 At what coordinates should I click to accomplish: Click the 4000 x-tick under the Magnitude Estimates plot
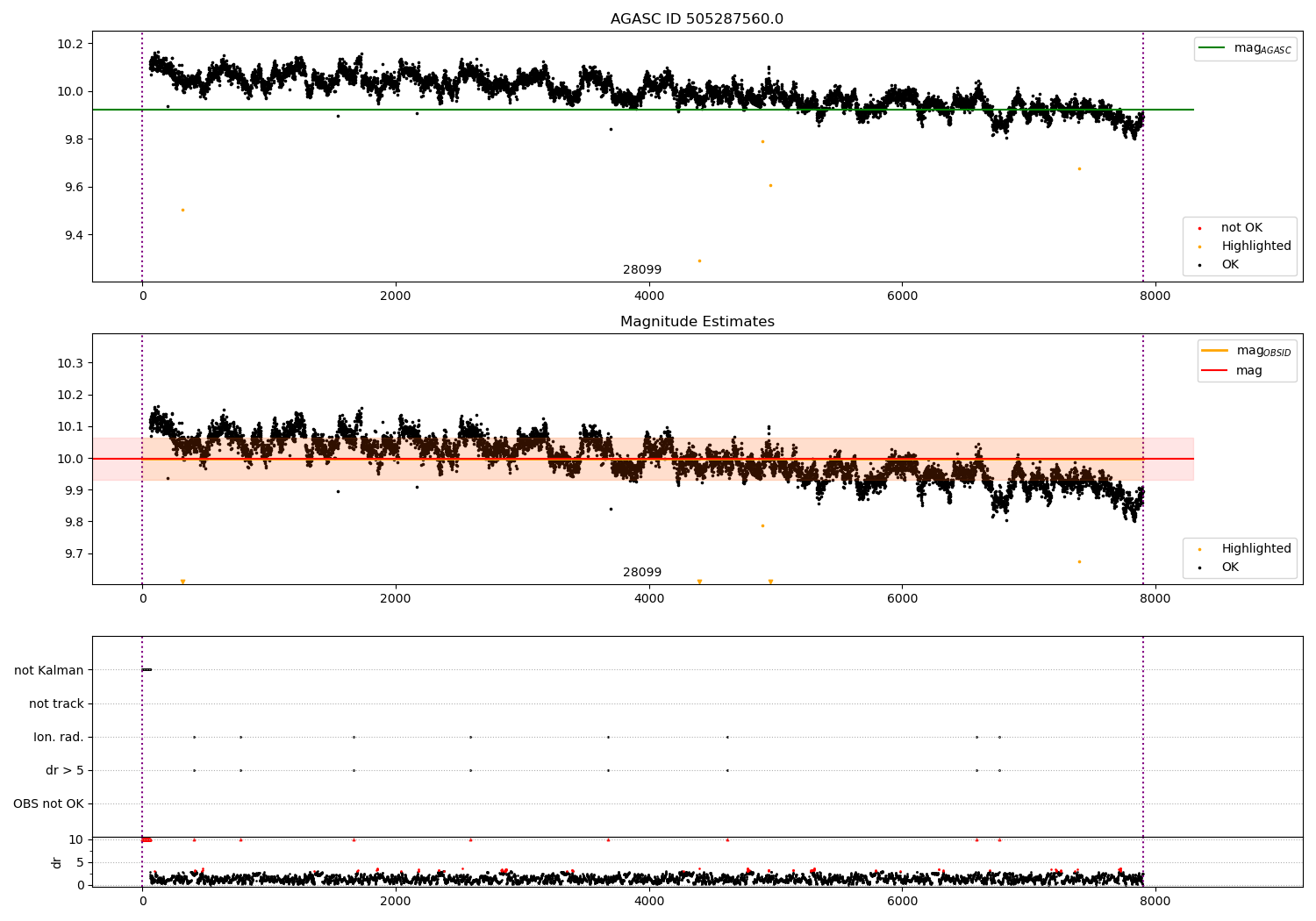(649, 599)
